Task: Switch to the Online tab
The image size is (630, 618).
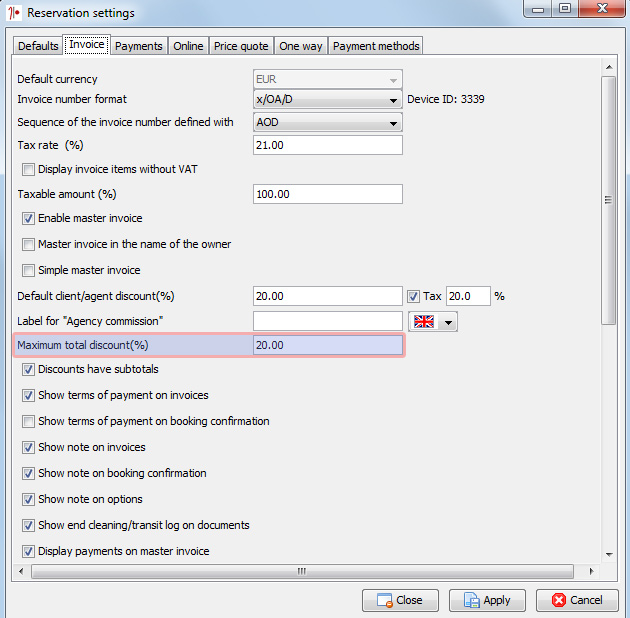Action: [x=188, y=46]
